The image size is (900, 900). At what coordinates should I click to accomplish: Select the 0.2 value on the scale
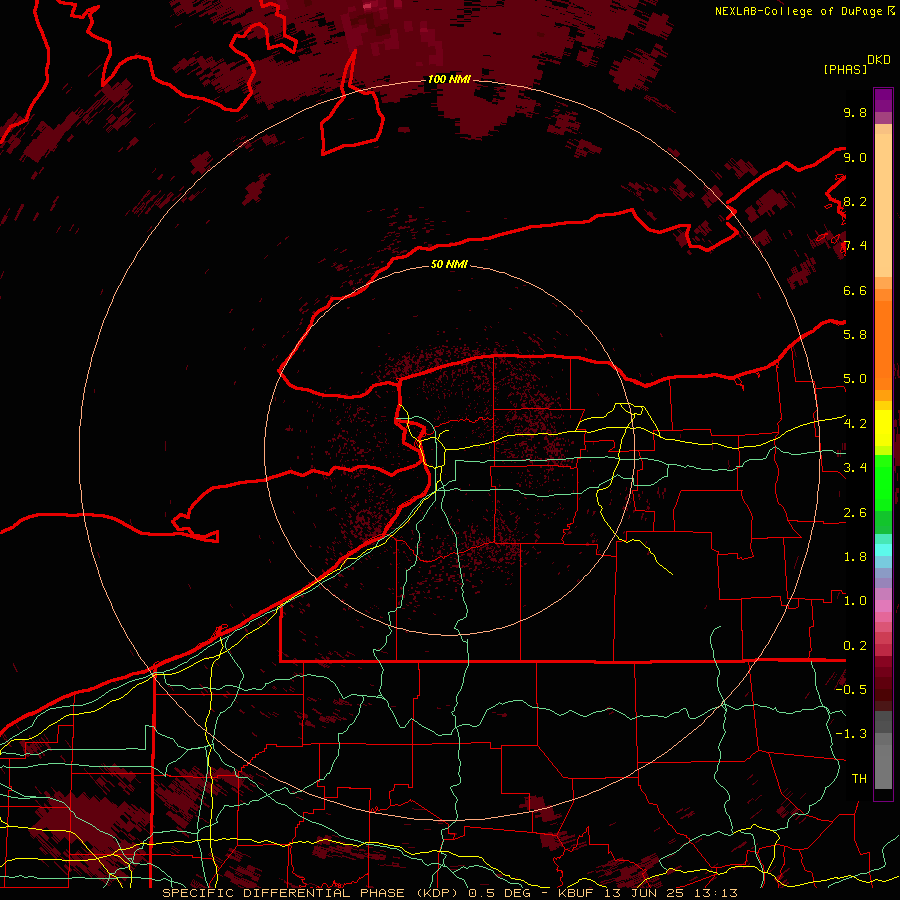click(x=855, y=646)
